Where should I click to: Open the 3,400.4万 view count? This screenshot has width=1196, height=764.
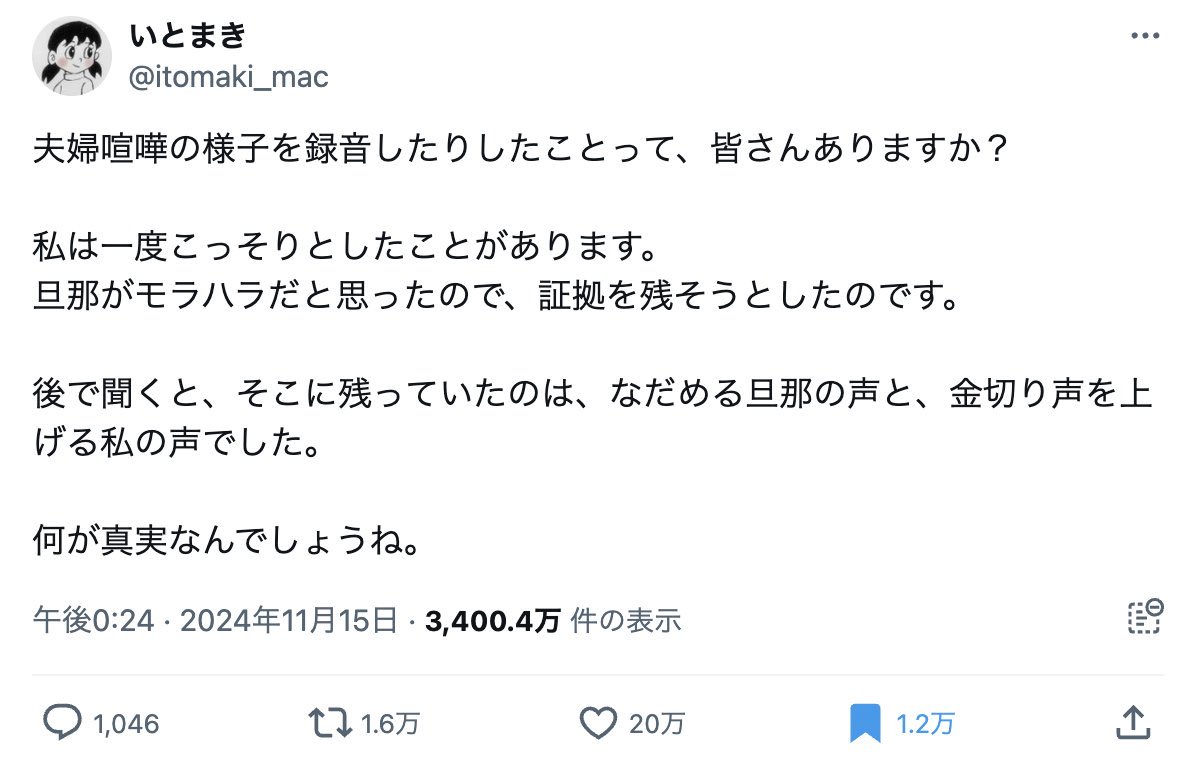coord(492,621)
